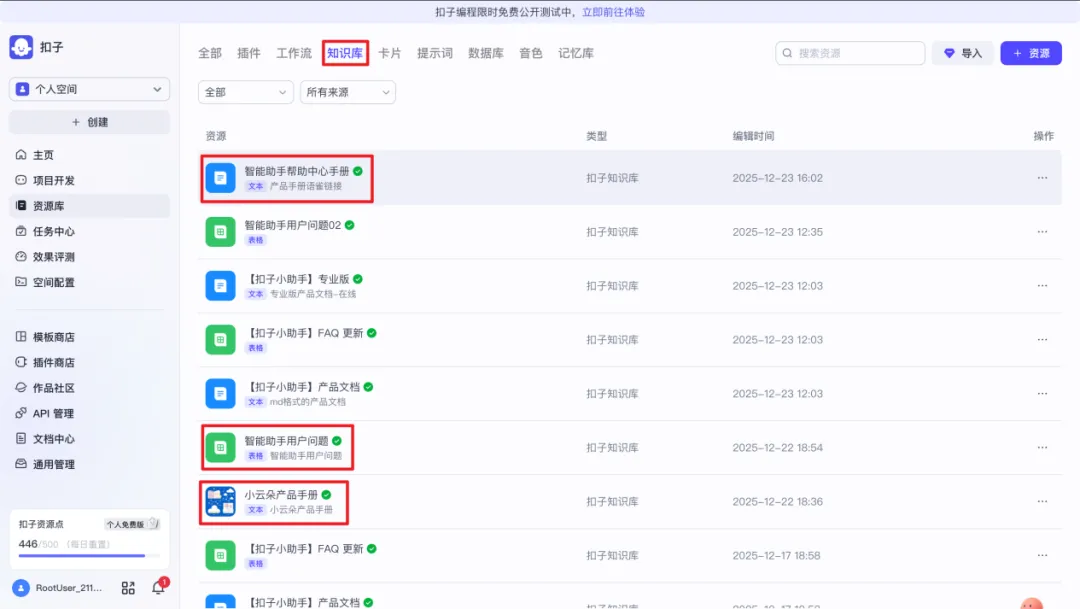Open 文档中心 sidebar item
The image size is (1080, 609).
click(90, 439)
